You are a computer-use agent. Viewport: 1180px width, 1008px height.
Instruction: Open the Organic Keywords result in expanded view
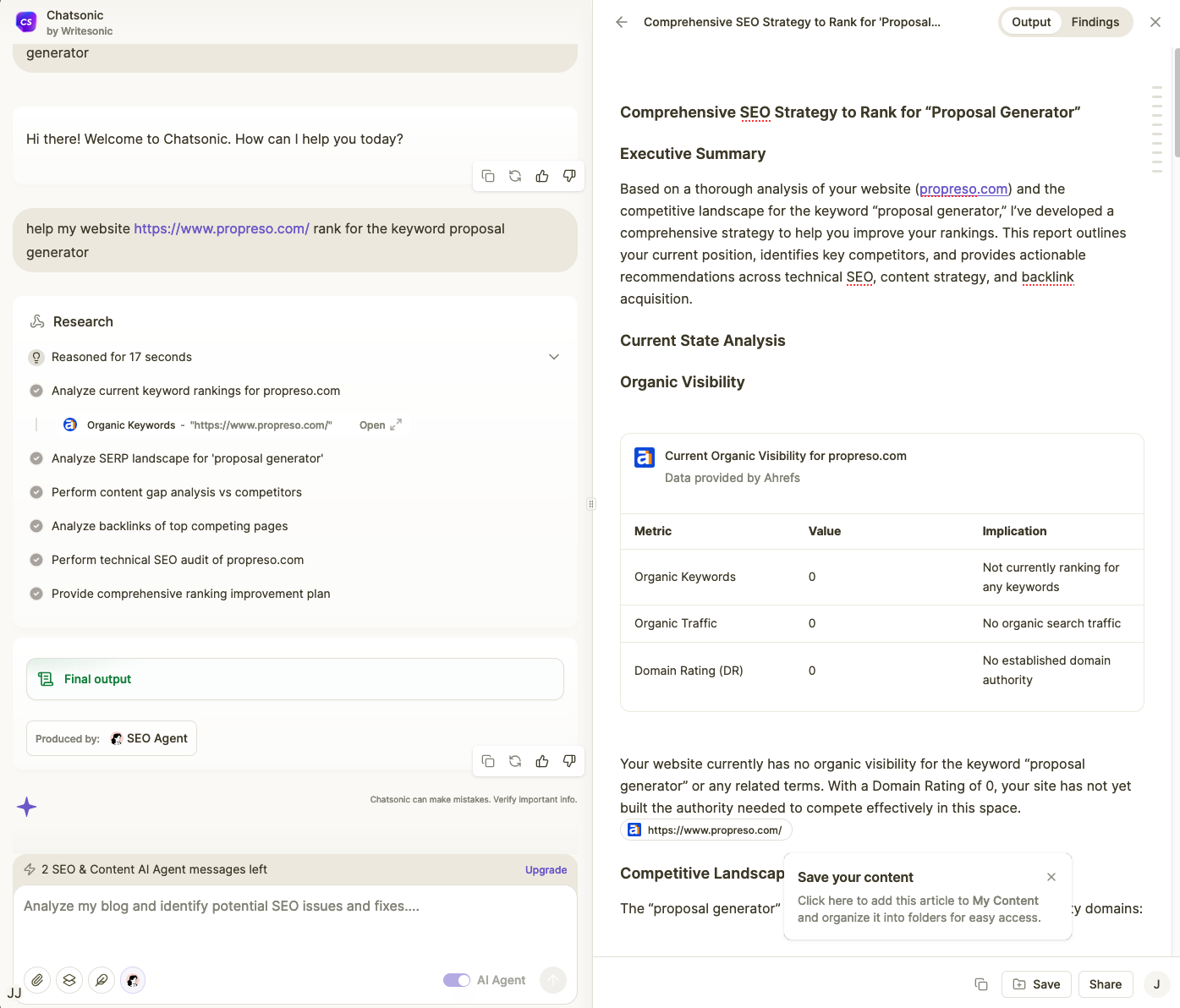coord(380,425)
